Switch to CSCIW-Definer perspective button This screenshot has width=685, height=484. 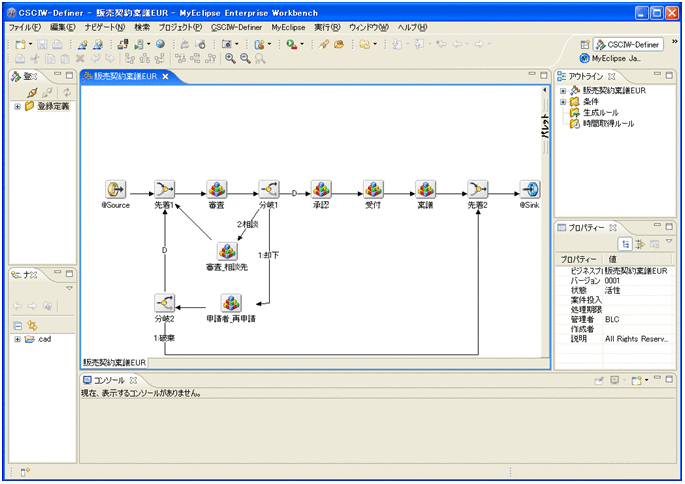coord(629,44)
